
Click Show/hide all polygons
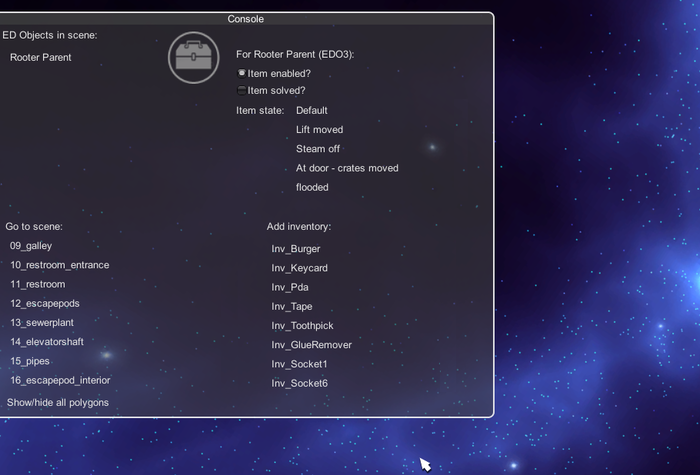[58, 402]
